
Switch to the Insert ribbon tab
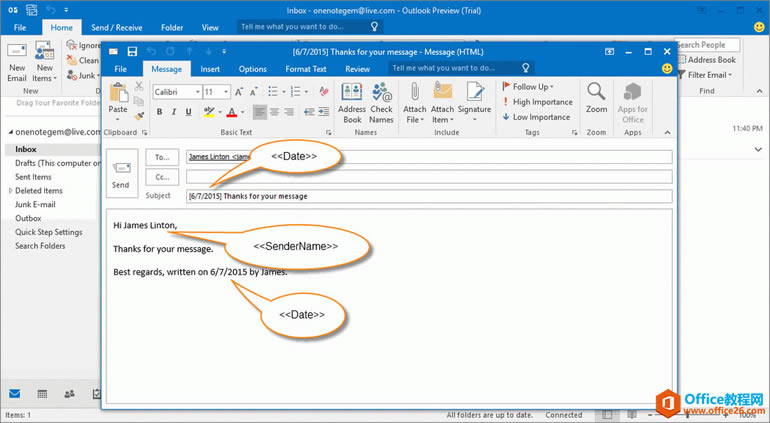point(210,69)
